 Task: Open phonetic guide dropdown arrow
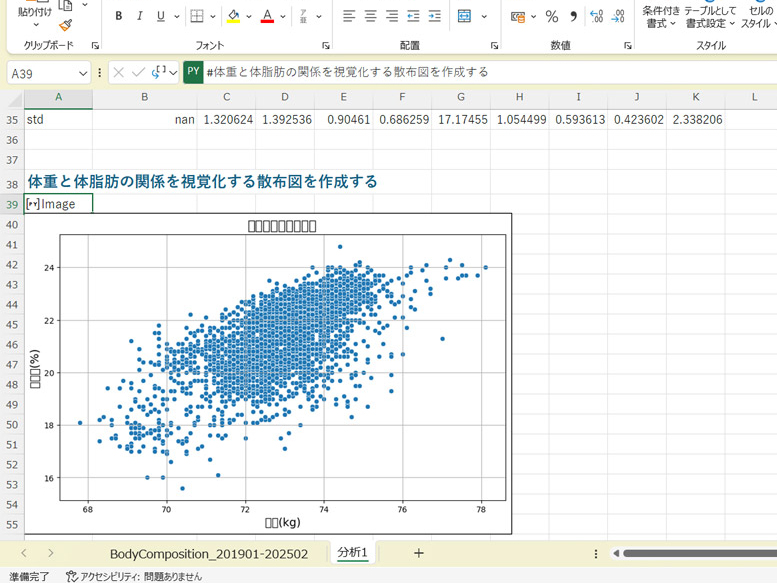click(x=319, y=17)
